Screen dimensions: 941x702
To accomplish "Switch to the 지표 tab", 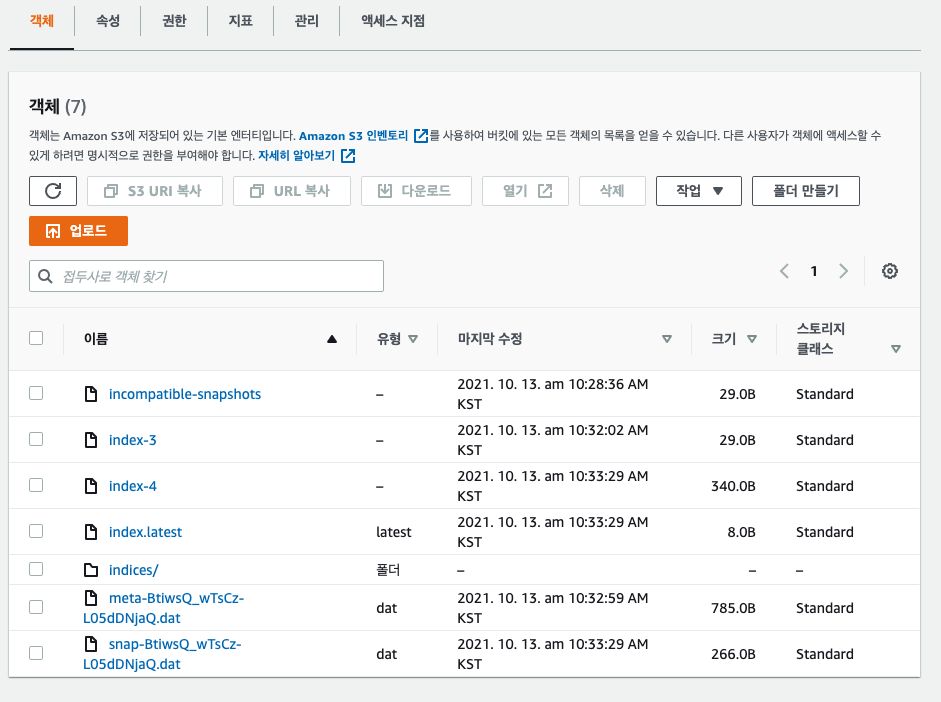I will (240, 21).
